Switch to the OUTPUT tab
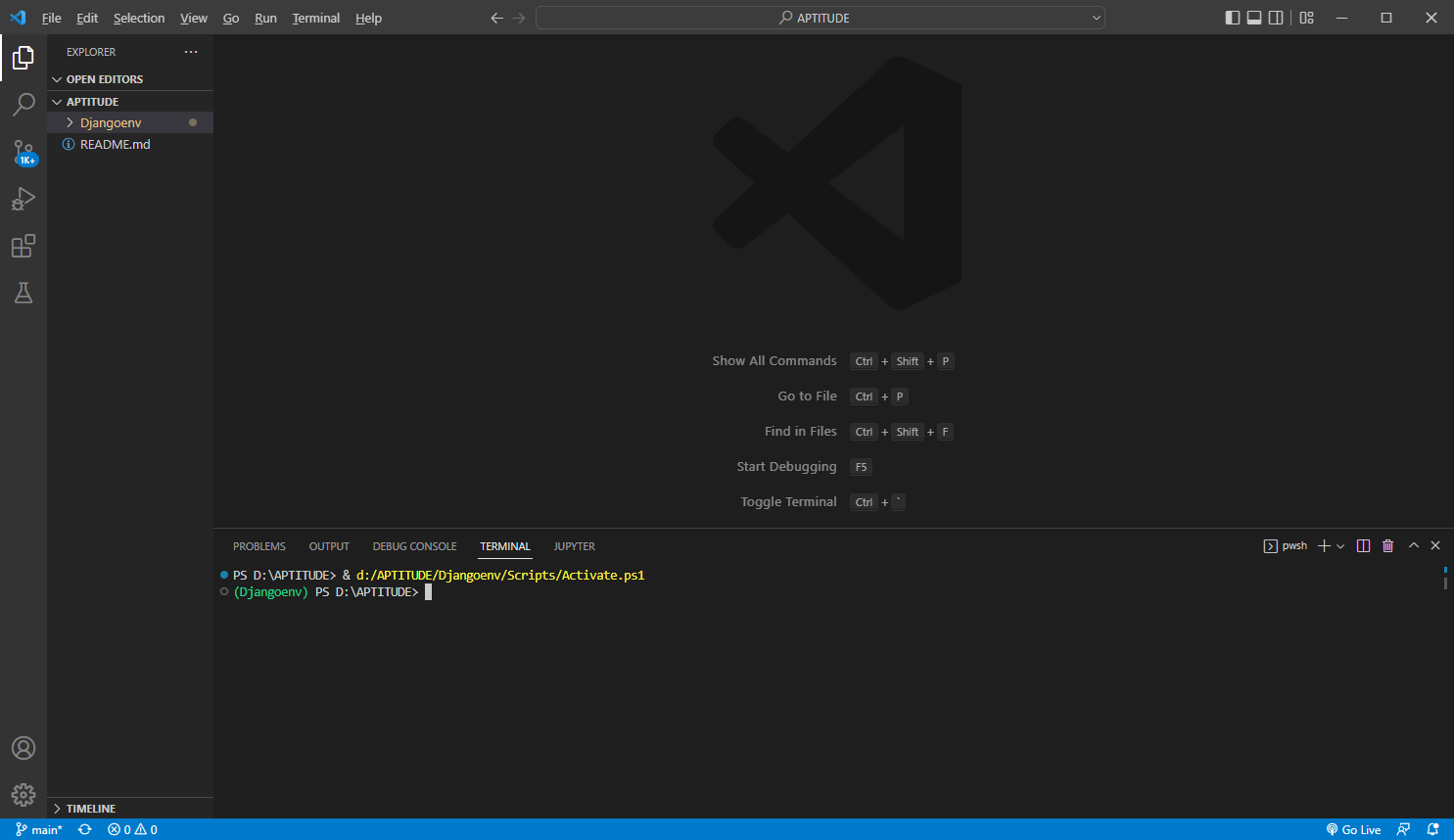 (329, 546)
